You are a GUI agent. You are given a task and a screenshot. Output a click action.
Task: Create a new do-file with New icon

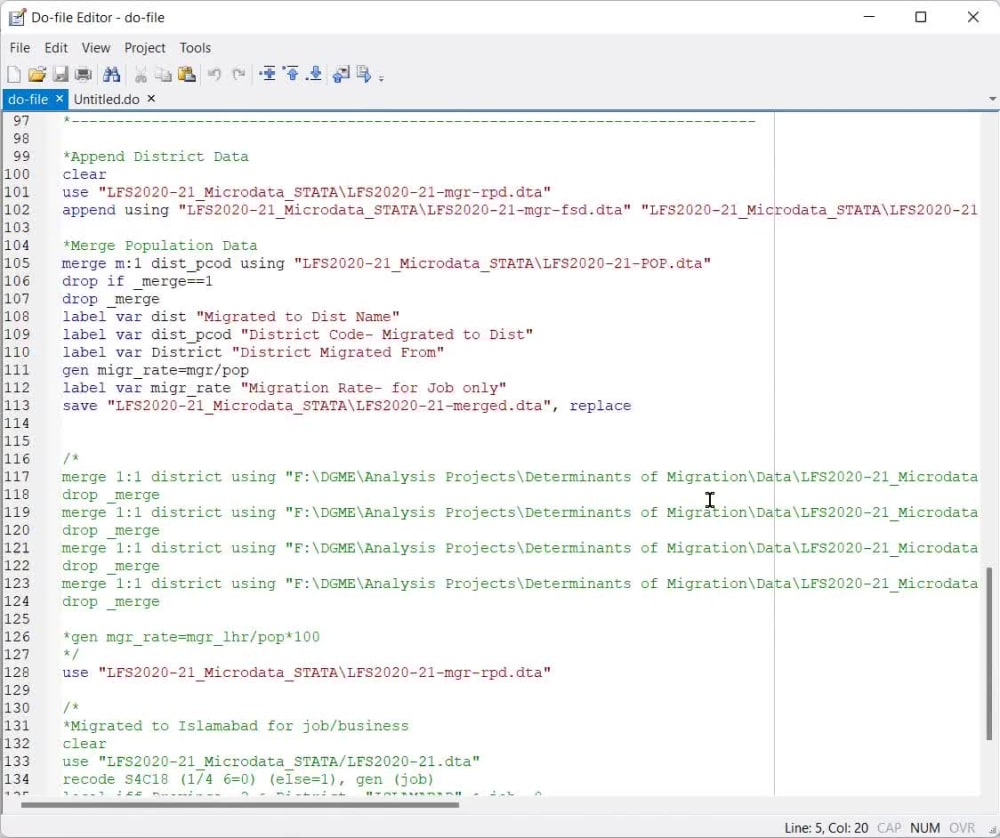(13, 75)
